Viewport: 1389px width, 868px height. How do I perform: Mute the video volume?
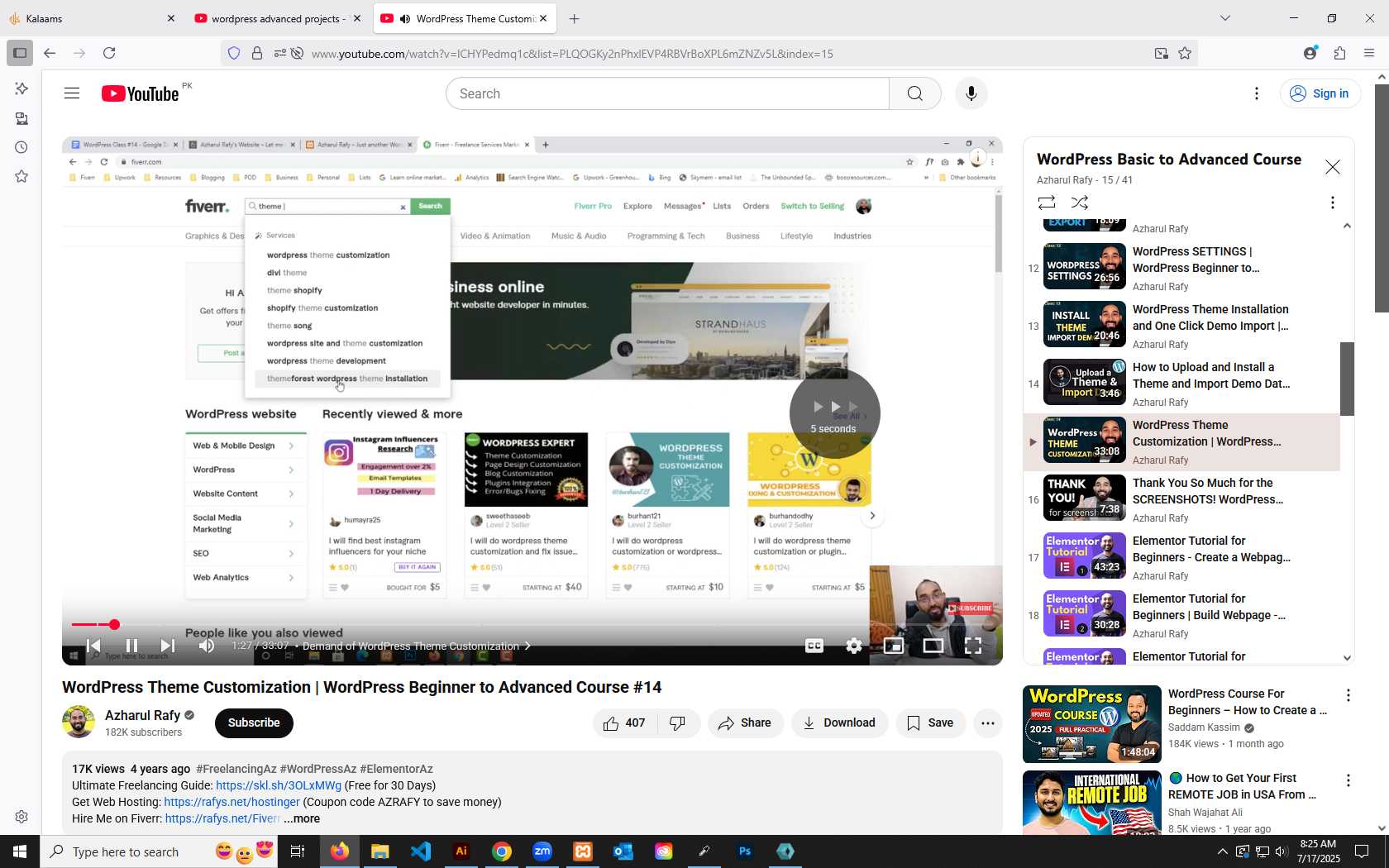tap(207, 646)
